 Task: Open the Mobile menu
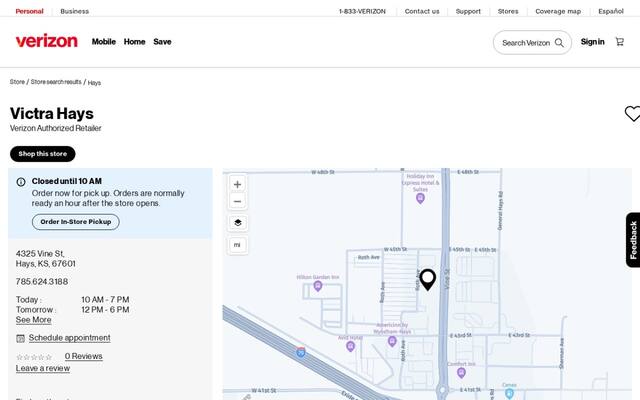coord(104,42)
